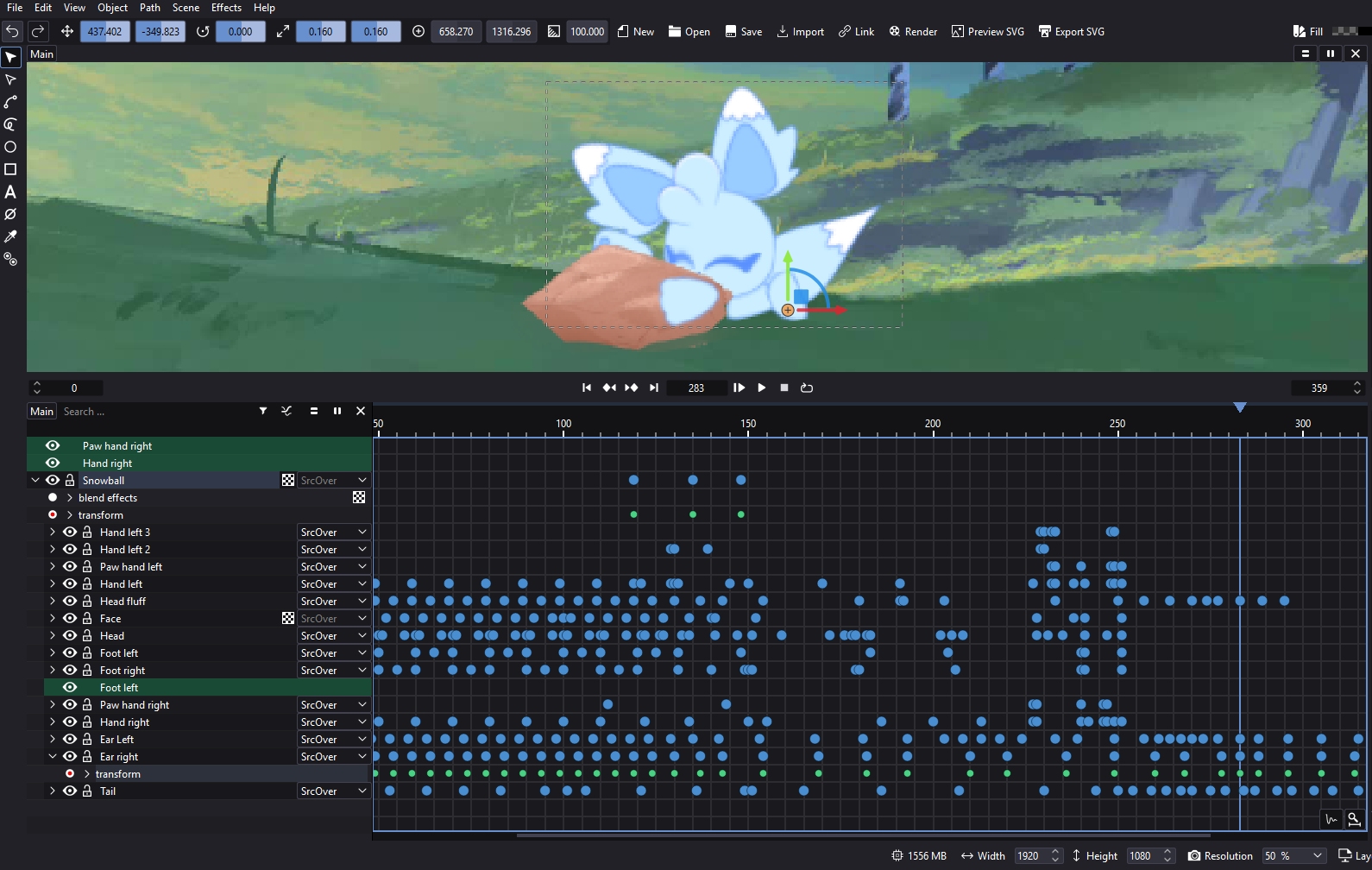The width and height of the screenshot is (1372, 870).
Task: Click the Render button
Action: coord(913,32)
